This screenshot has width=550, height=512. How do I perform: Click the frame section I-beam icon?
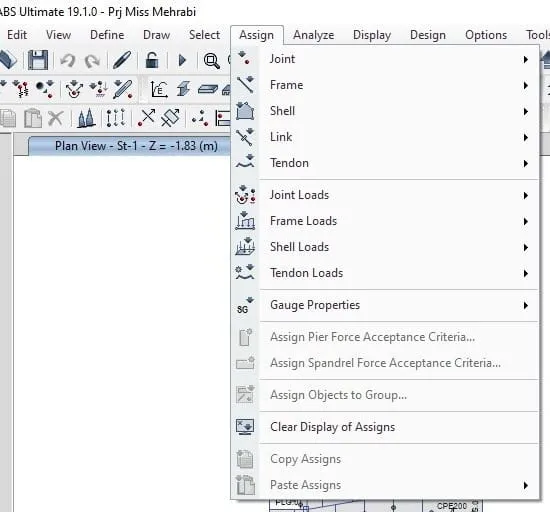pos(183,88)
